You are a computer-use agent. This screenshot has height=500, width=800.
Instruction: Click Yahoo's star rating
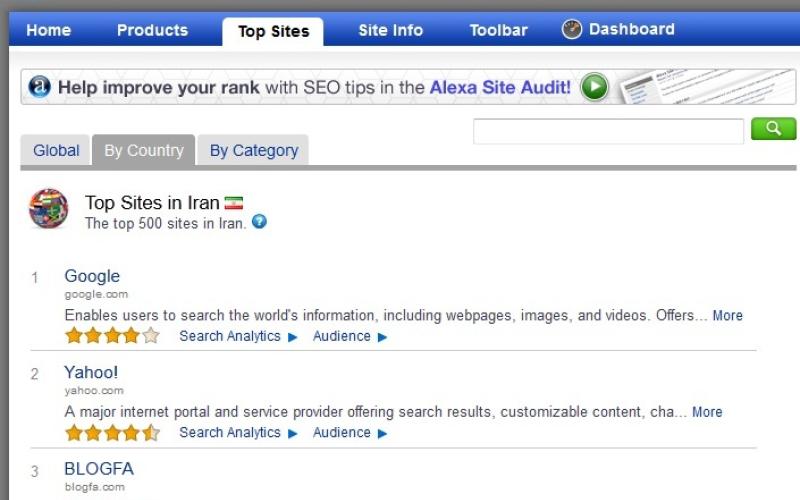[x=112, y=432]
